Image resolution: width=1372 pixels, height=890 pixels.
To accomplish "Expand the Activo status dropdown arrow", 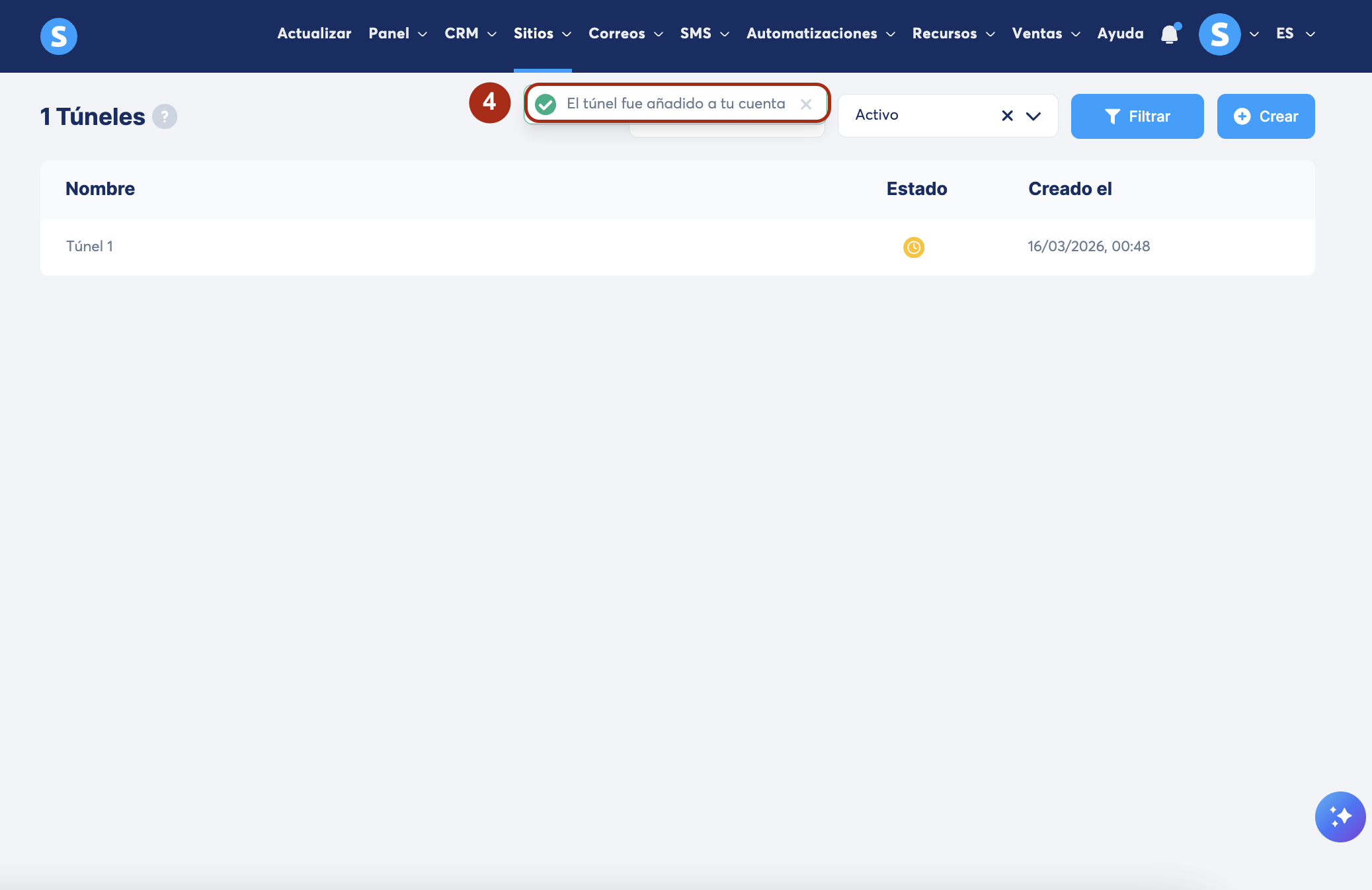I will 1033,116.
